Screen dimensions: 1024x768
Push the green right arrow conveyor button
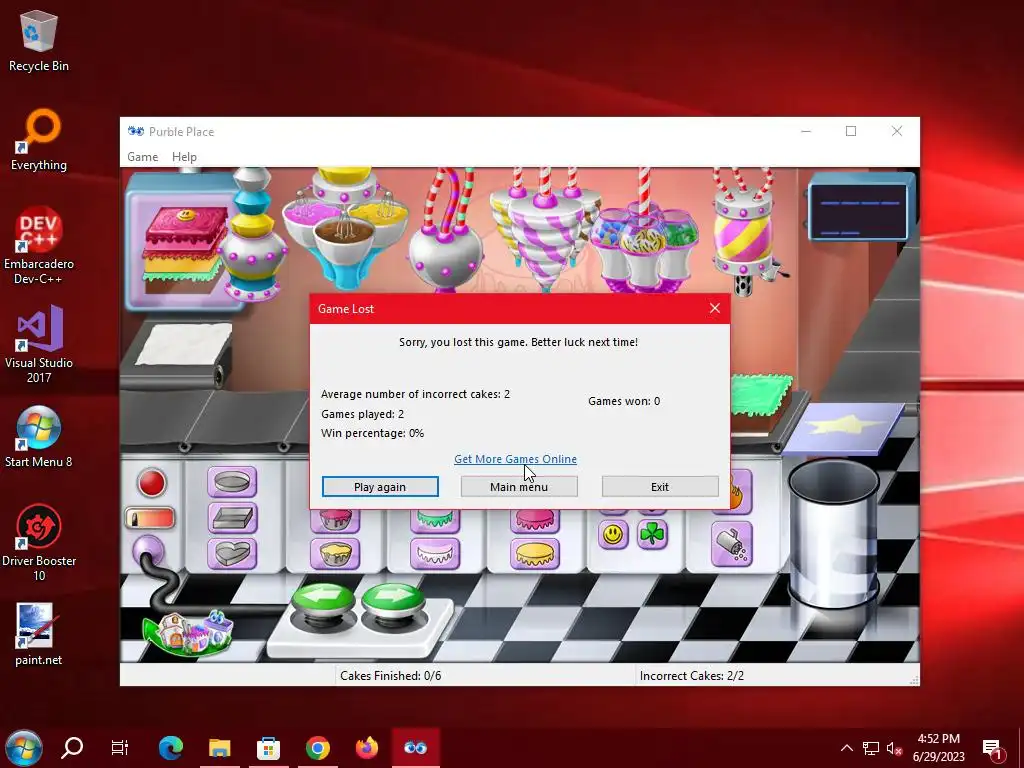pyautogui.click(x=393, y=599)
